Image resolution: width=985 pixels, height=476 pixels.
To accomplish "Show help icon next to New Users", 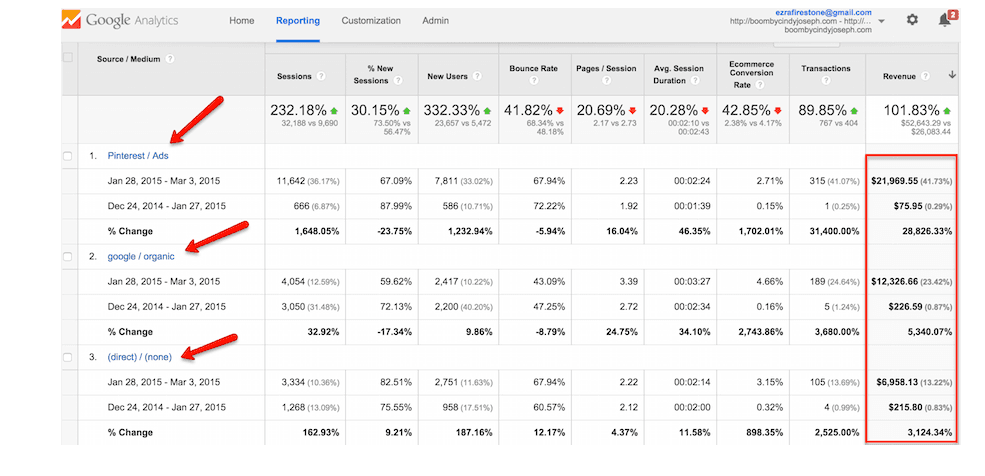I will tap(477, 77).
